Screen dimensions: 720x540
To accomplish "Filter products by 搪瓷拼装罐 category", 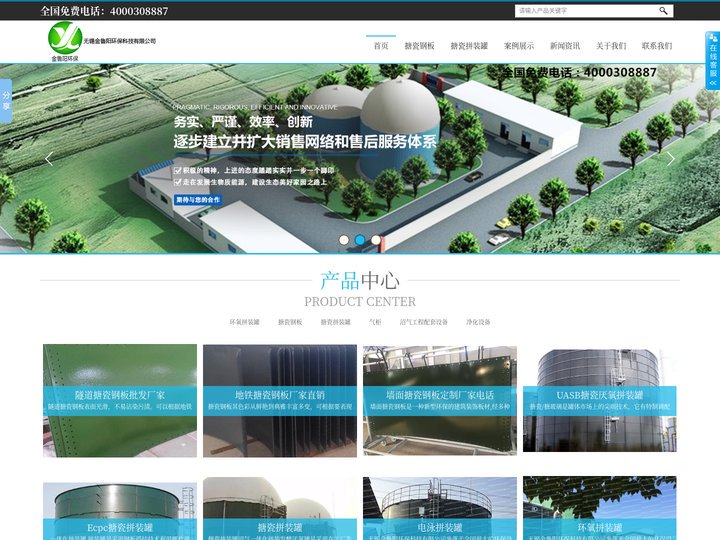I will tap(335, 322).
